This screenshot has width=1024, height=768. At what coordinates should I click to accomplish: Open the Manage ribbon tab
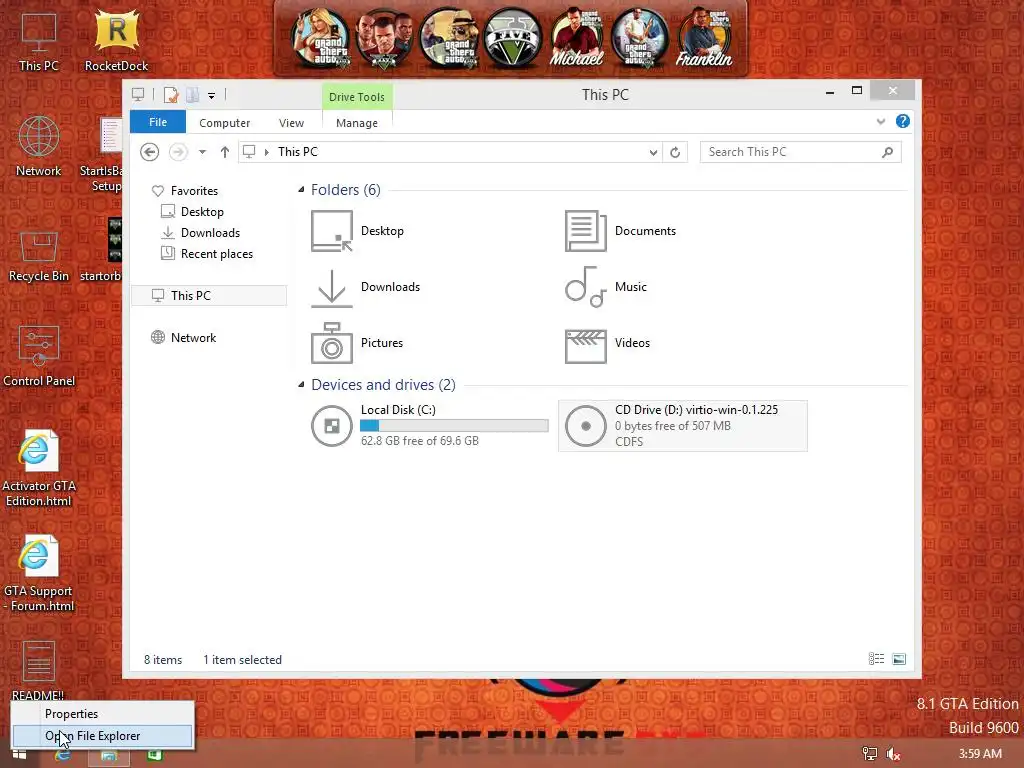357,123
